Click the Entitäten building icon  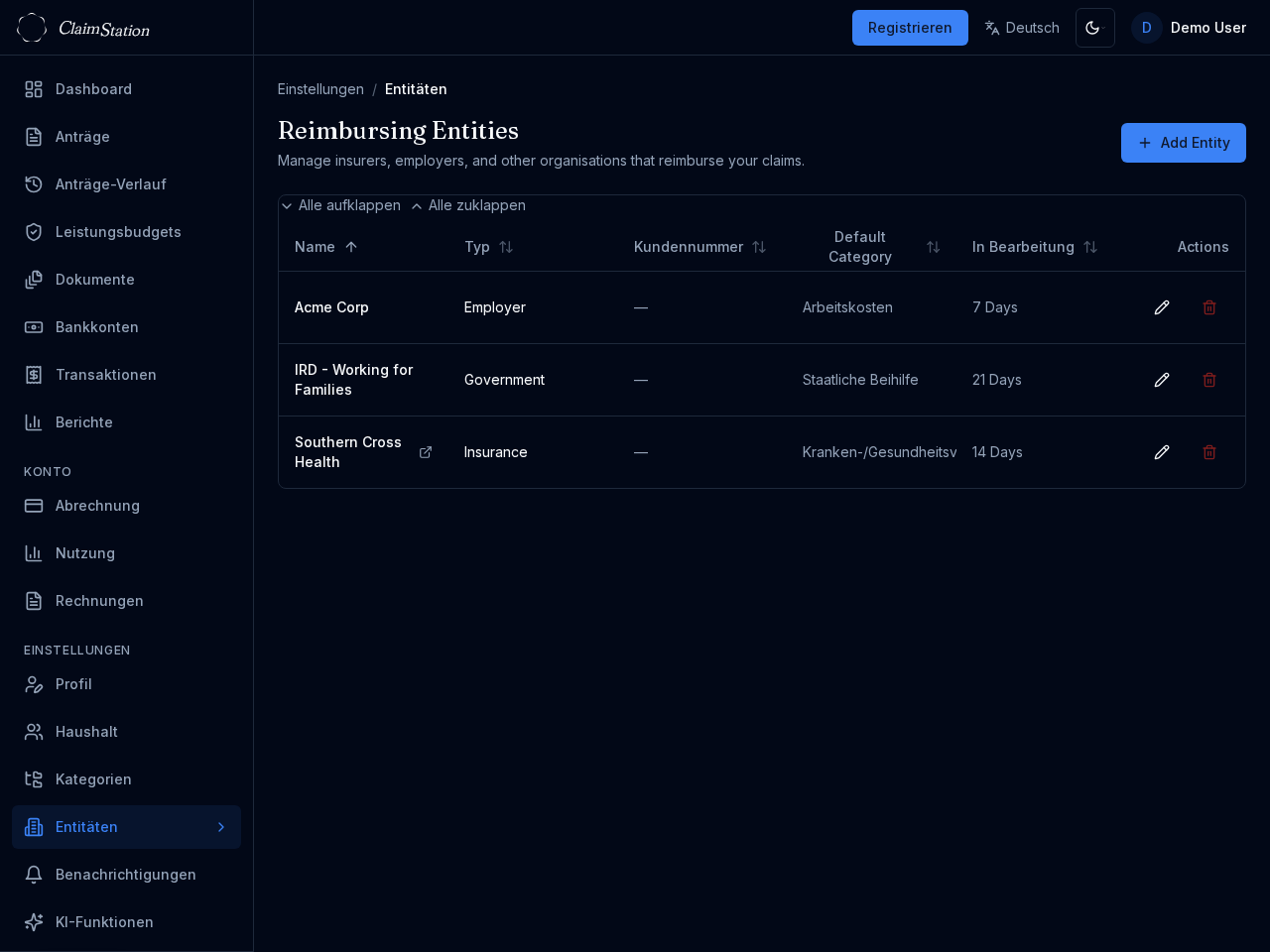(34, 827)
